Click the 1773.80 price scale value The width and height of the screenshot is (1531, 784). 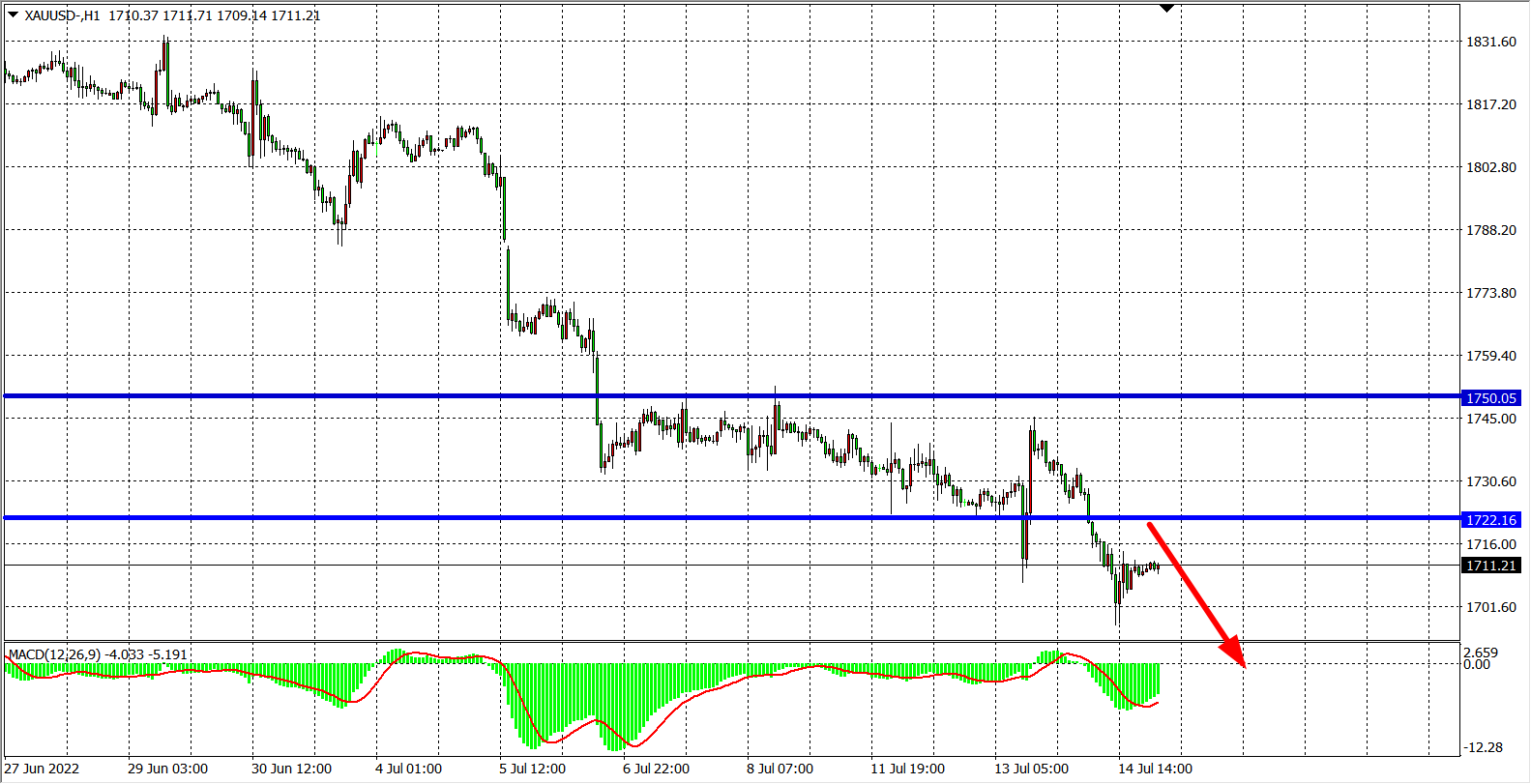click(1490, 293)
